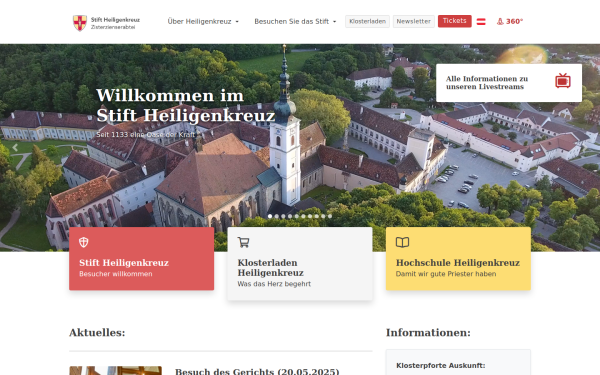Open the Stift Heiligenkreuz Besucher willkommen card
The width and height of the screenshot is (600, 375).
[142, 259]
